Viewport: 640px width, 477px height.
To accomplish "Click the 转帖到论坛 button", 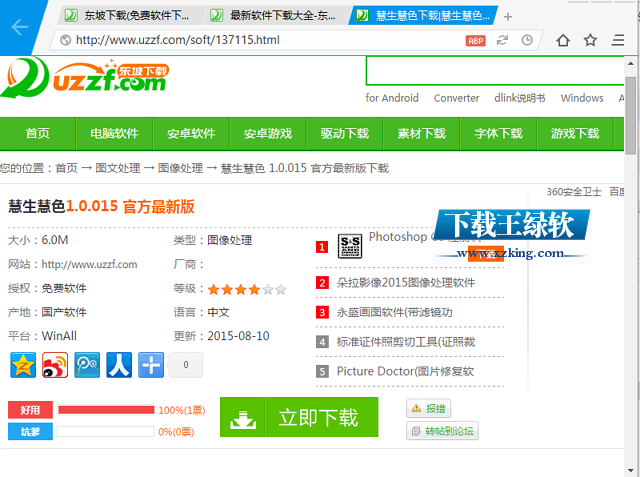I will coord(442,431).
